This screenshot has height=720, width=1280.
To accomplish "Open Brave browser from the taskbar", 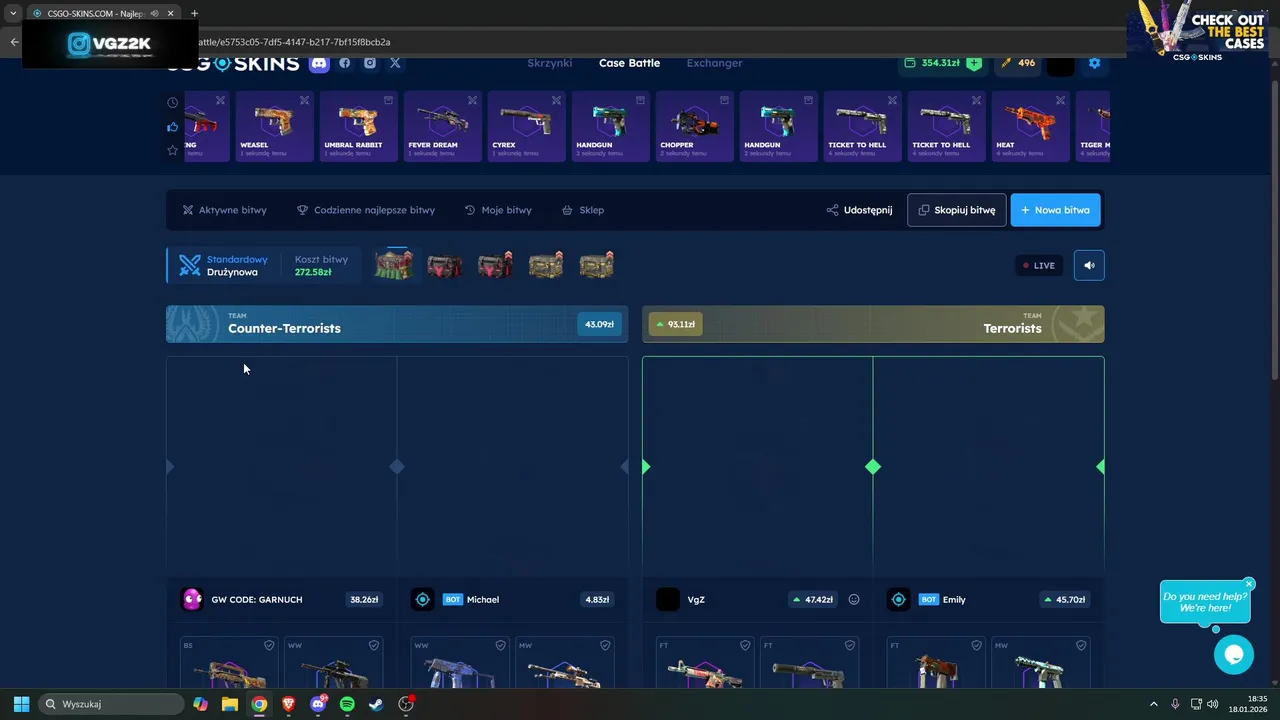I will point(289,704).
